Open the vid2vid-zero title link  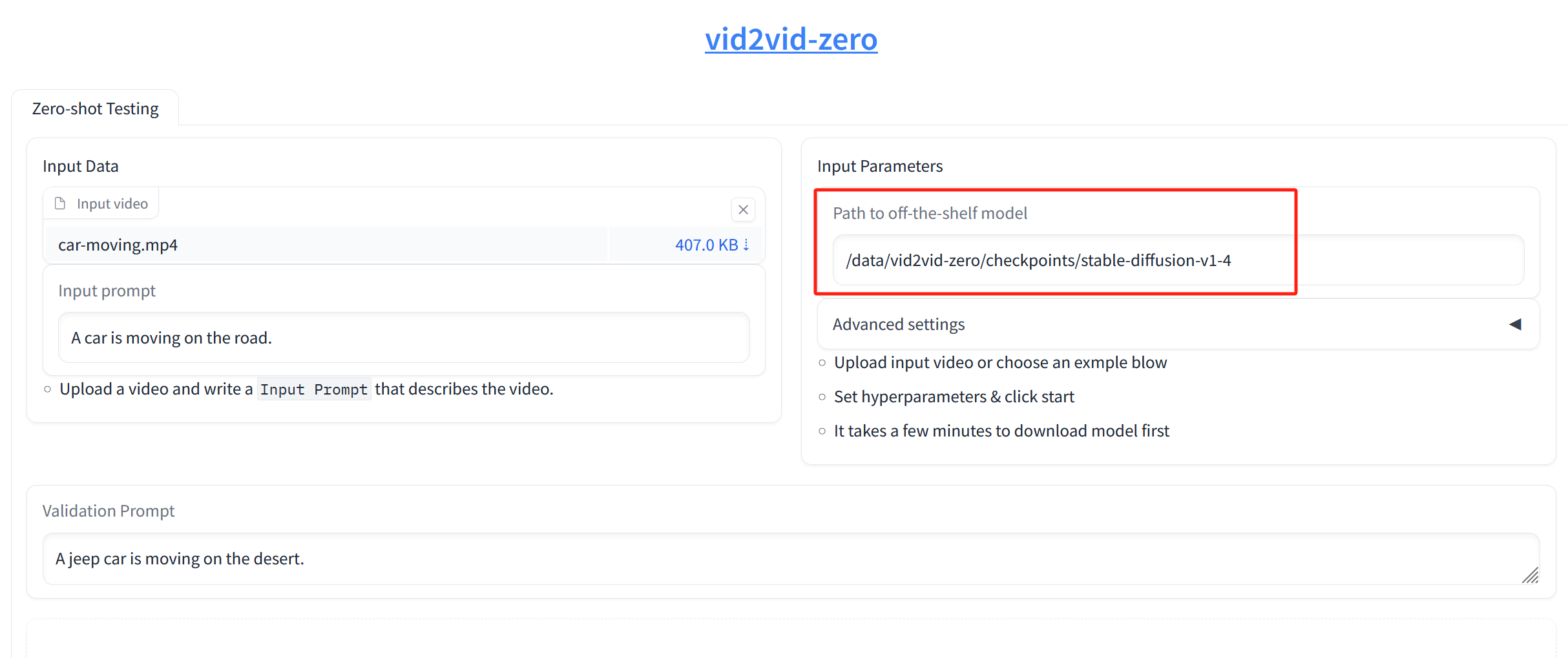coord(791,39)
